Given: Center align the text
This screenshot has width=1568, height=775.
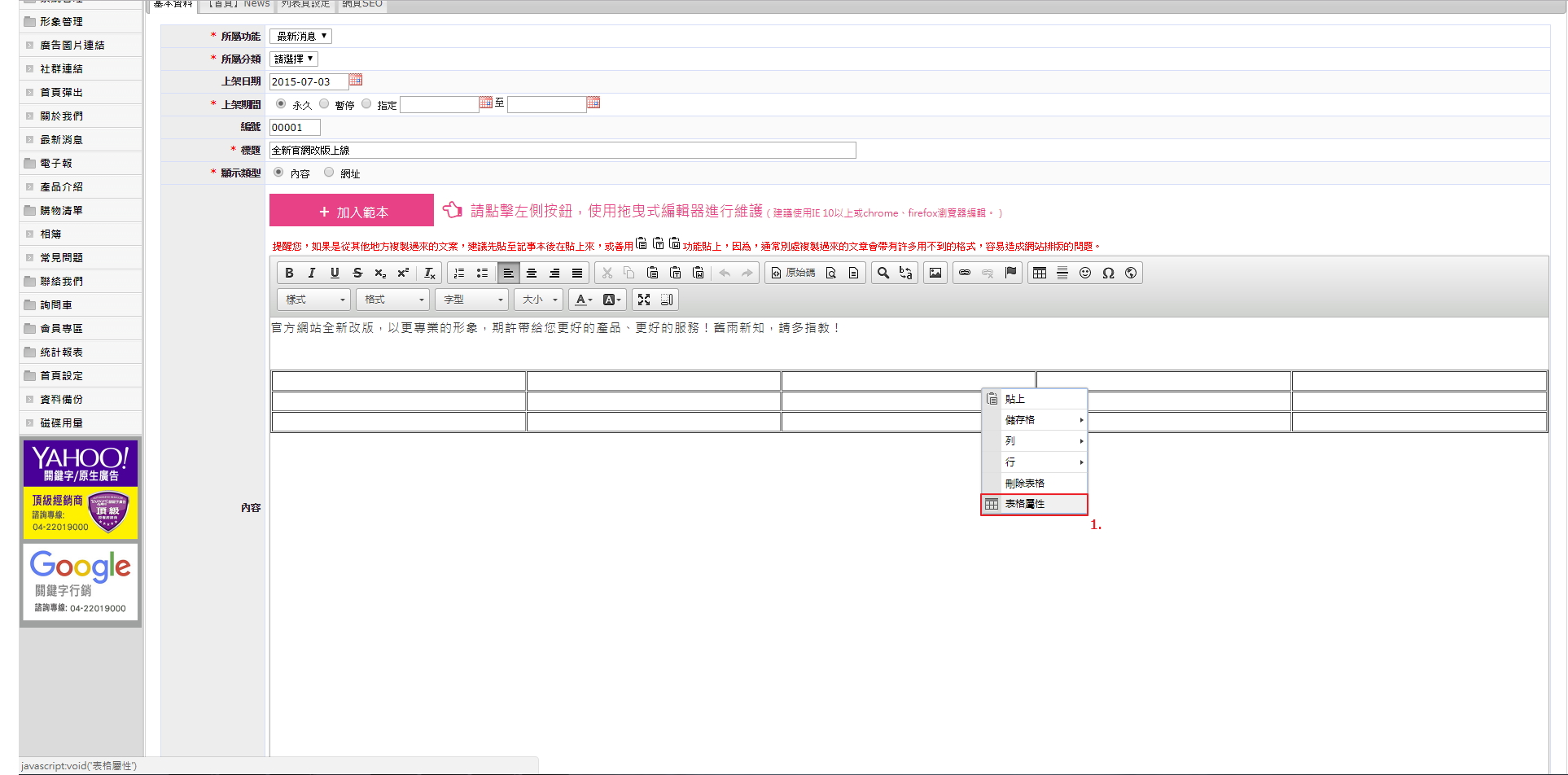Looking at the screenshot, I should pos(532,273).
